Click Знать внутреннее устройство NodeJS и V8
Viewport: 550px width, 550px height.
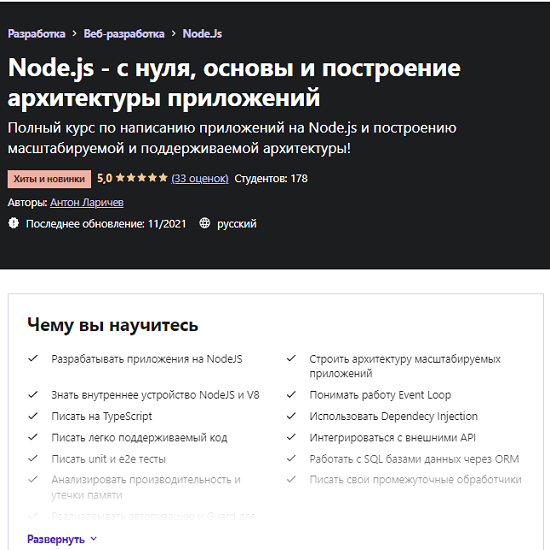[x=155, y=395]
